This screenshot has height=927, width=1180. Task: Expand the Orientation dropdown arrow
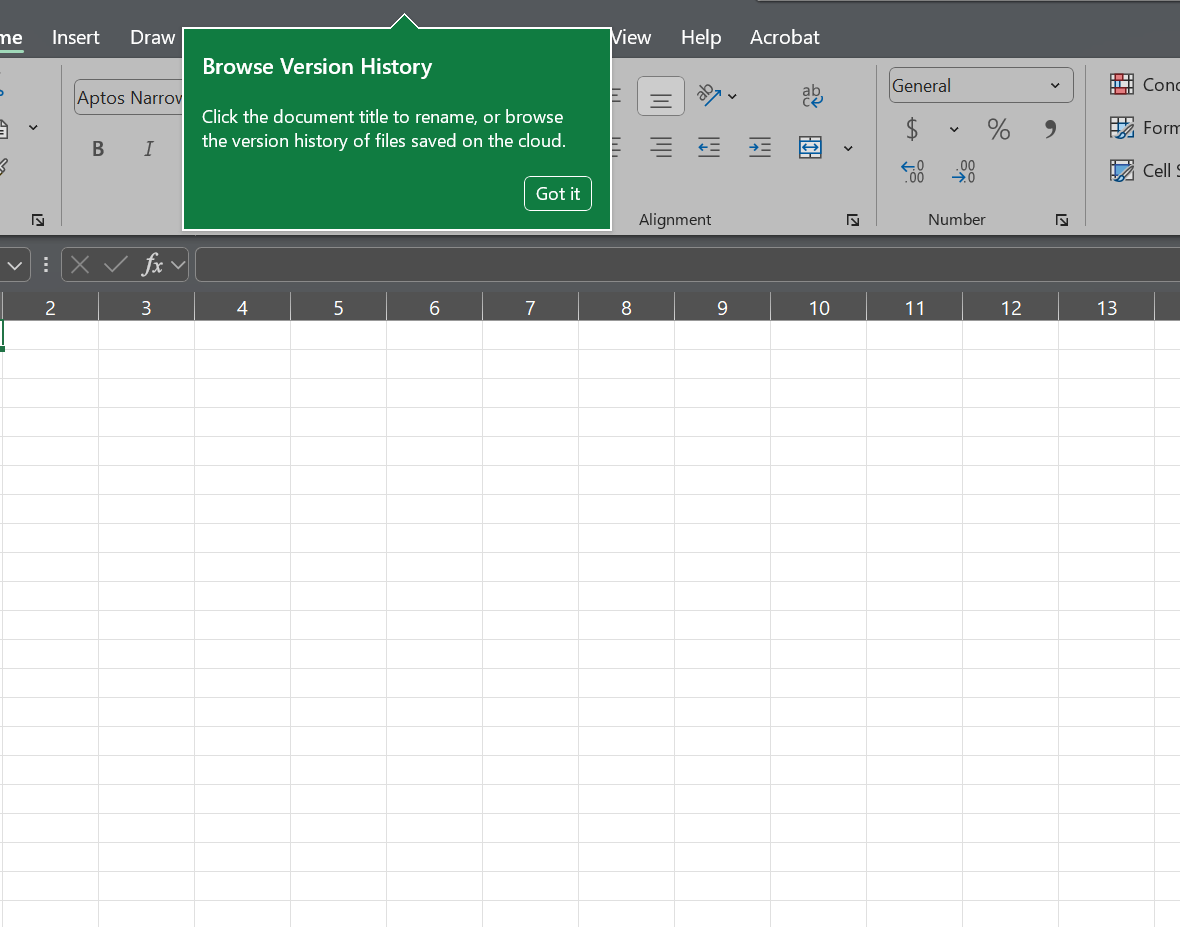click(x=732, y=96)
